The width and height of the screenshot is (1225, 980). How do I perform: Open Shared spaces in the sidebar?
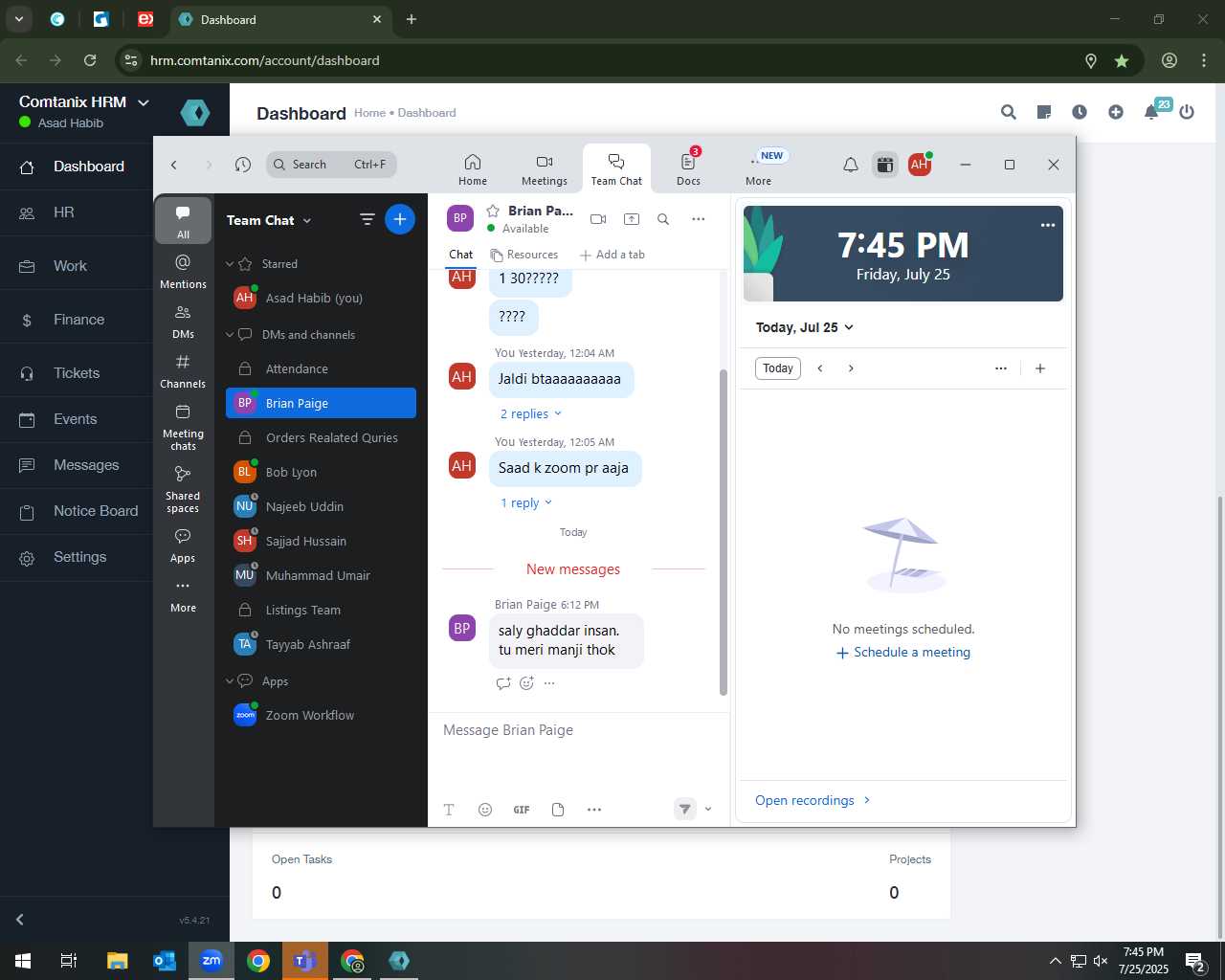click(x=183, y=489)
